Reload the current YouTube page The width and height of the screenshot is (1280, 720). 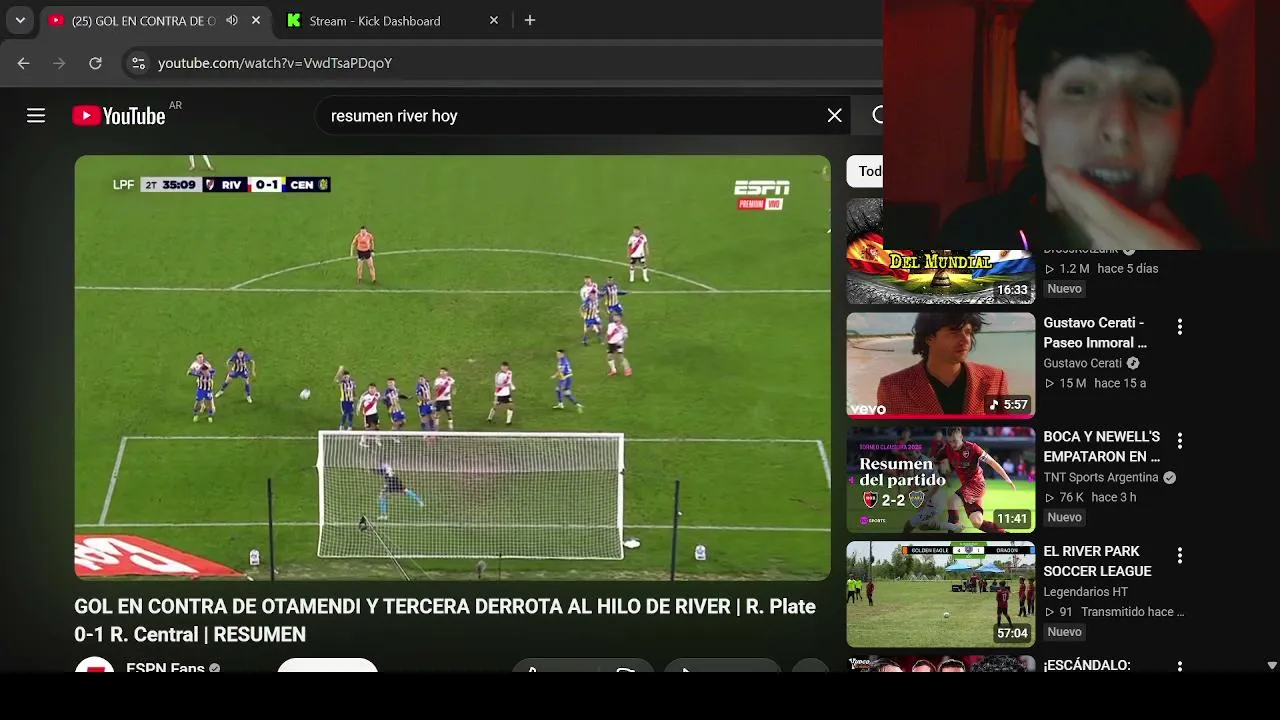point(95,63)
